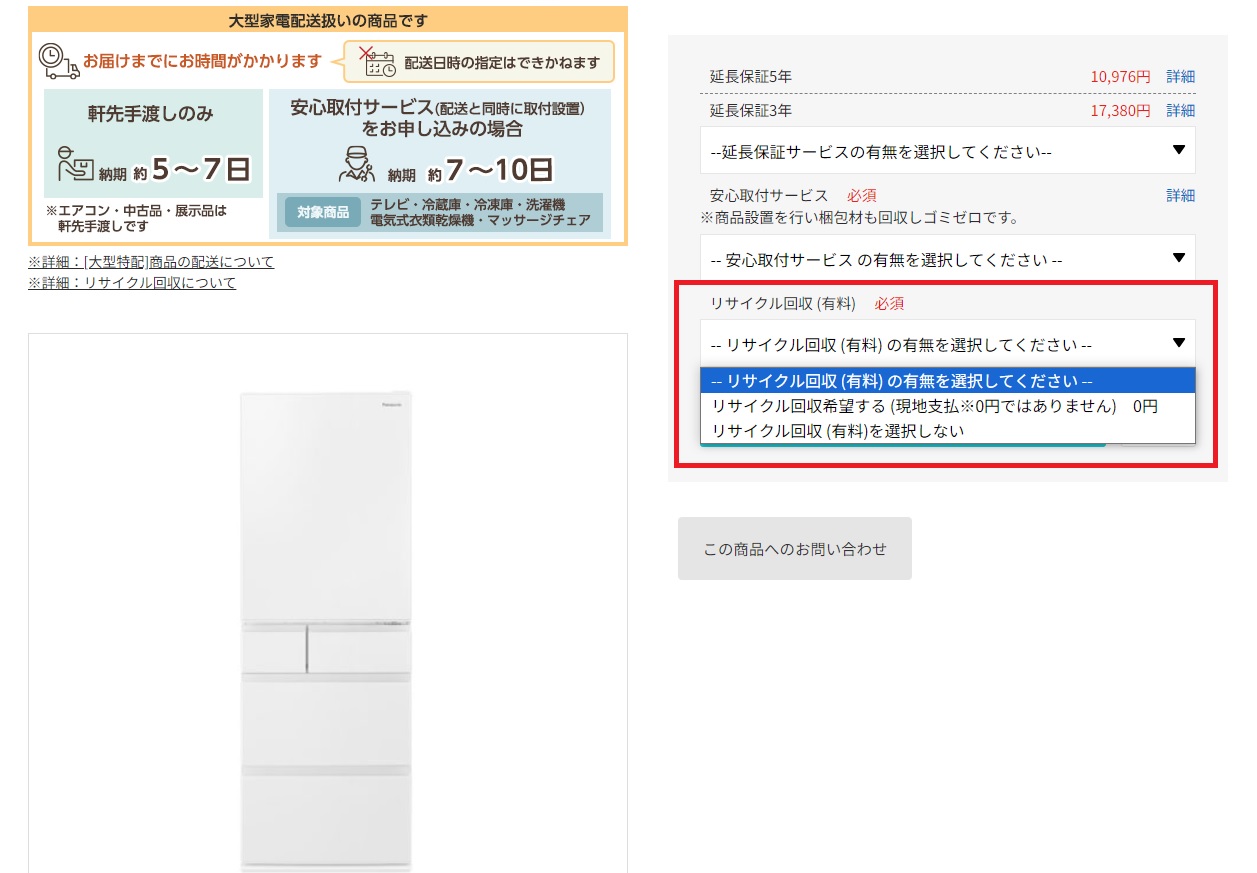
Task: View 詳細 link beside 安心取付サービス
Action: [x=1180, y=196]
